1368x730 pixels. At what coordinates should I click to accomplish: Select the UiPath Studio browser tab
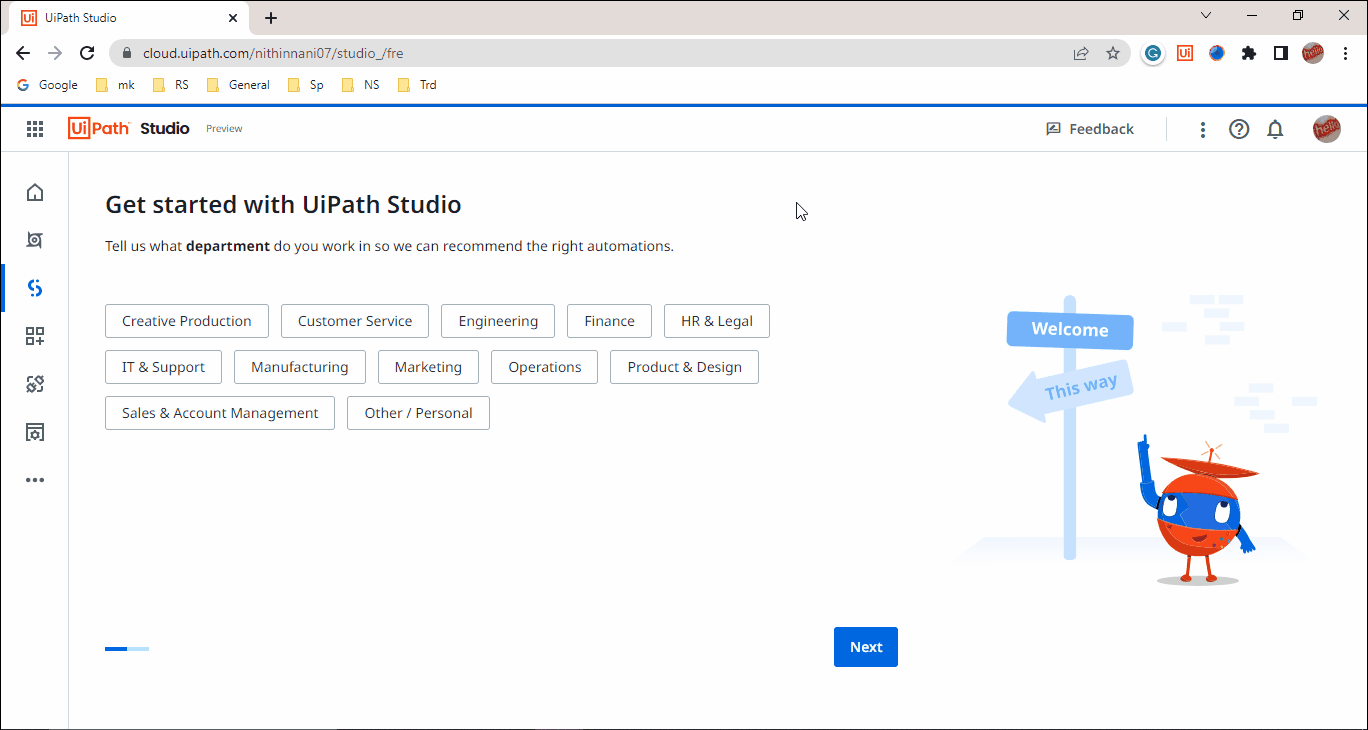(130, 18)
